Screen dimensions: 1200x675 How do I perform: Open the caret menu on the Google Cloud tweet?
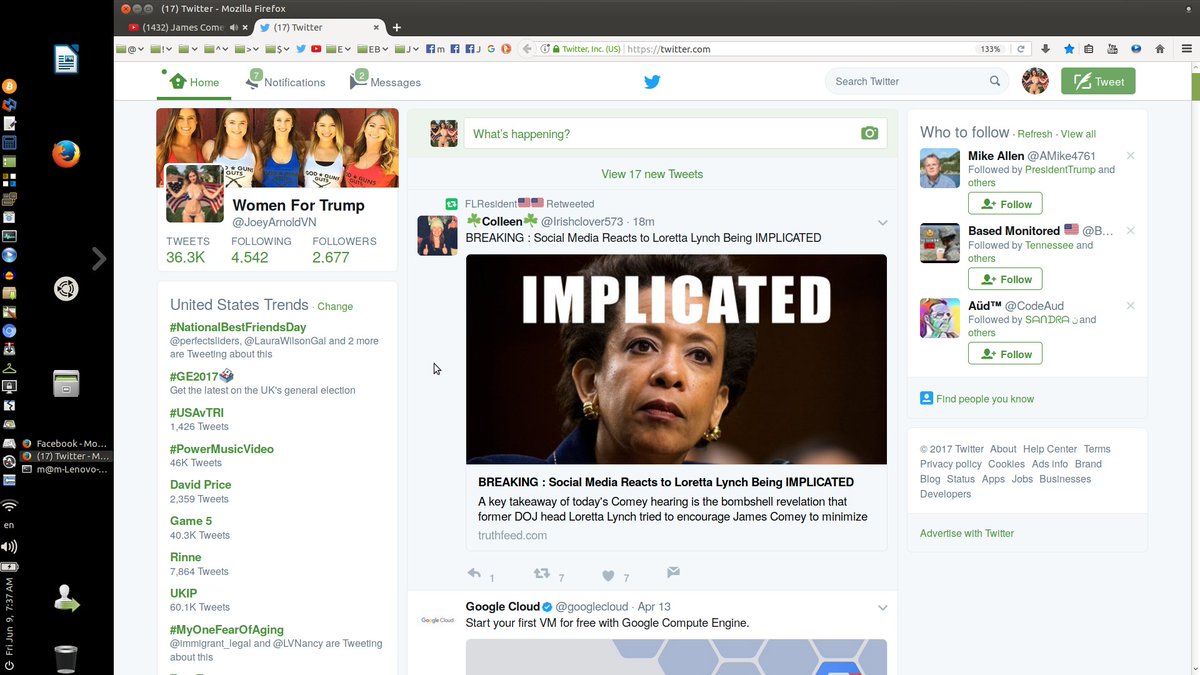click(882, 607)
